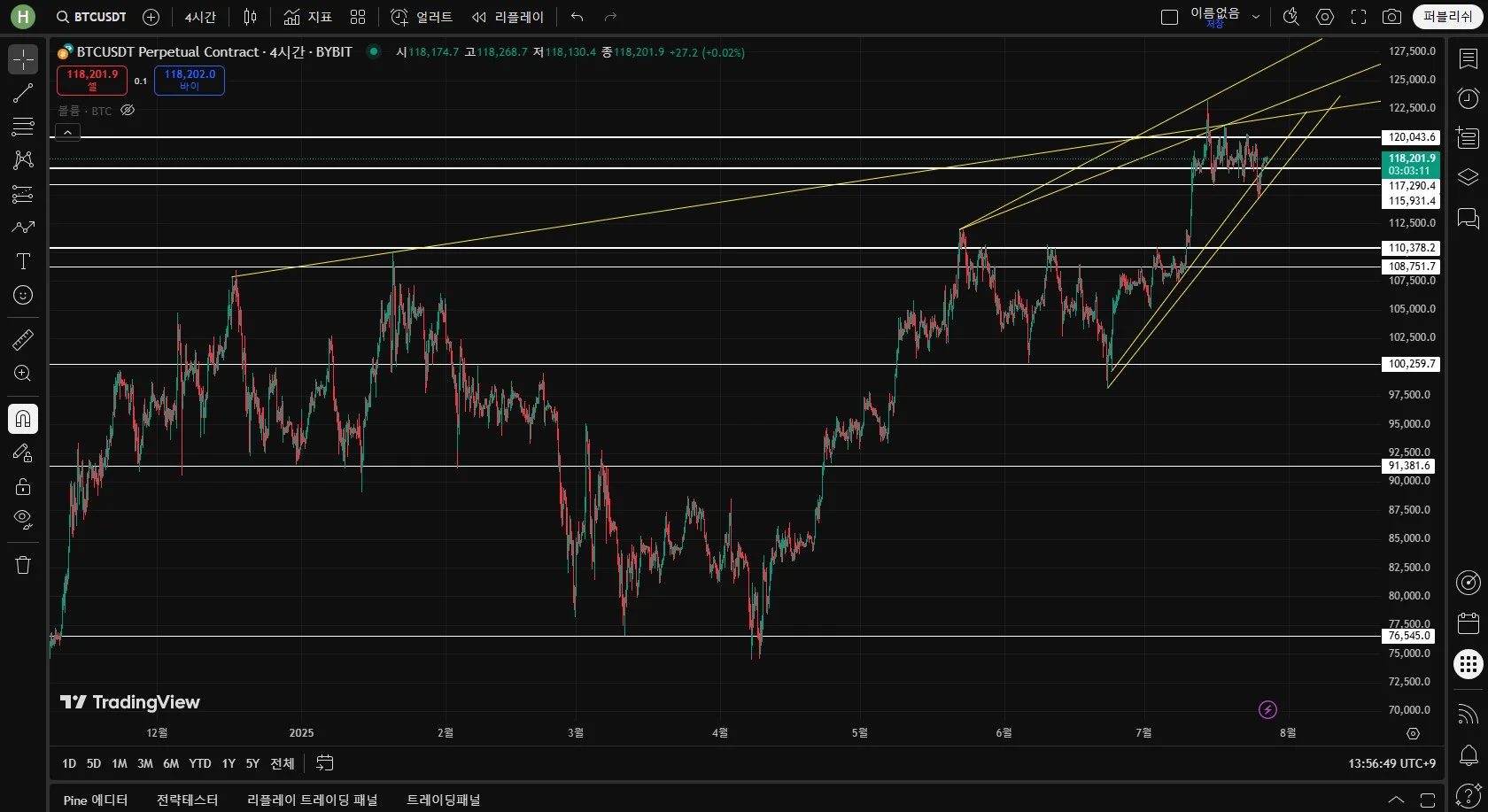Open the ideas stream target icon
This screenshot has width=1488, height=812.
(1469, 583)
